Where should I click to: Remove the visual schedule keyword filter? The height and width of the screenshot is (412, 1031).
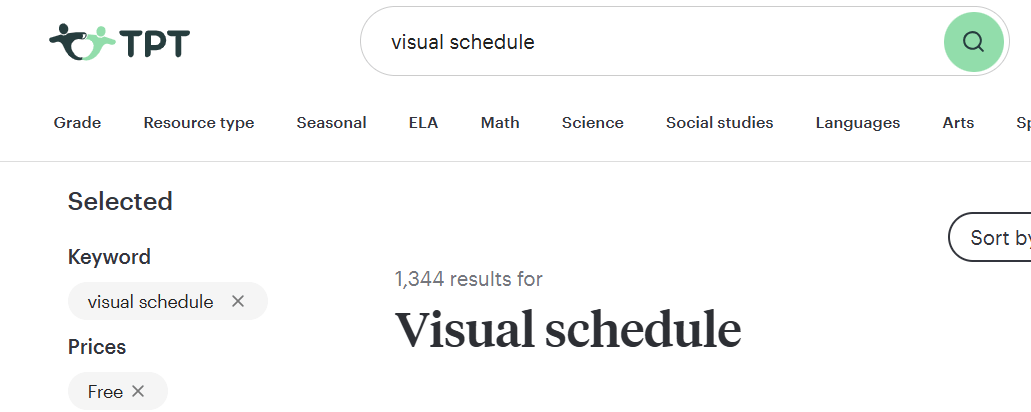(x=238, y=301)
